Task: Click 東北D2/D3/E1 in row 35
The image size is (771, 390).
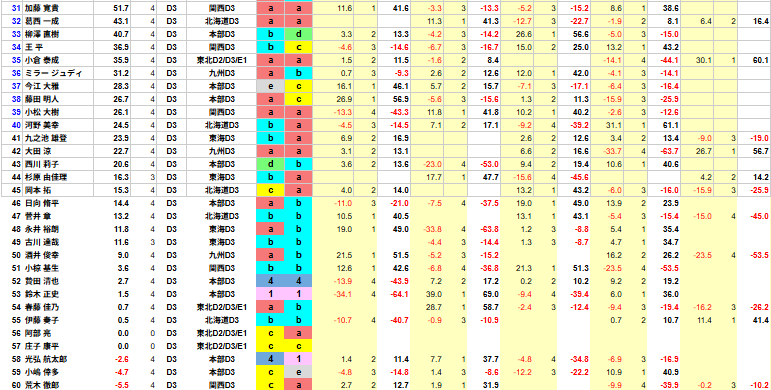Action: coord(222,60)
